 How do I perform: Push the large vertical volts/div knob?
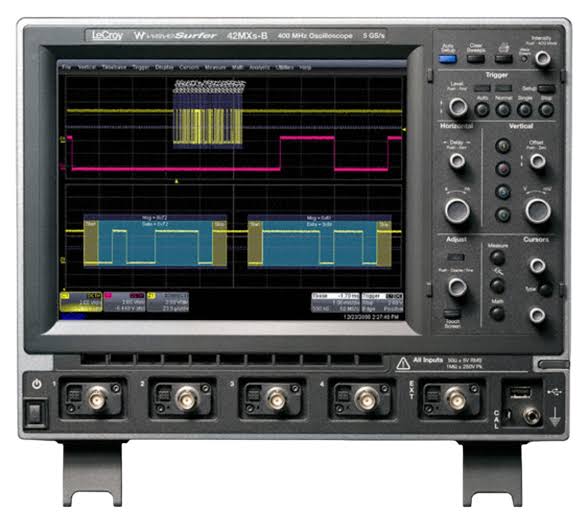538,210
